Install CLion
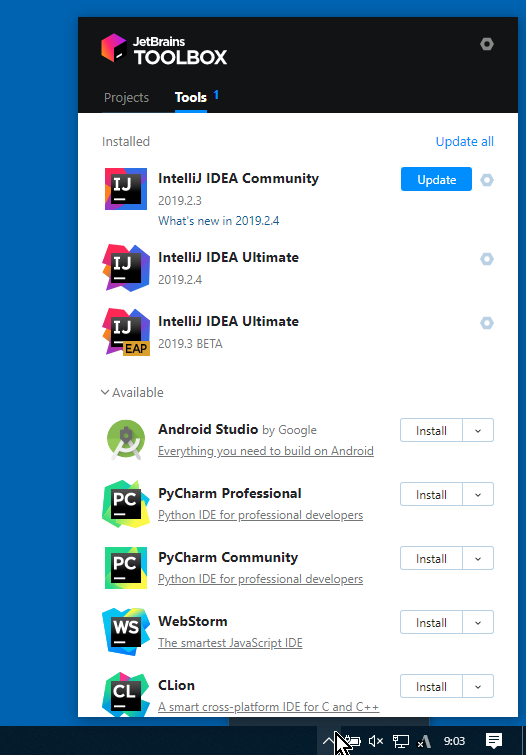 tap(431, 687)
